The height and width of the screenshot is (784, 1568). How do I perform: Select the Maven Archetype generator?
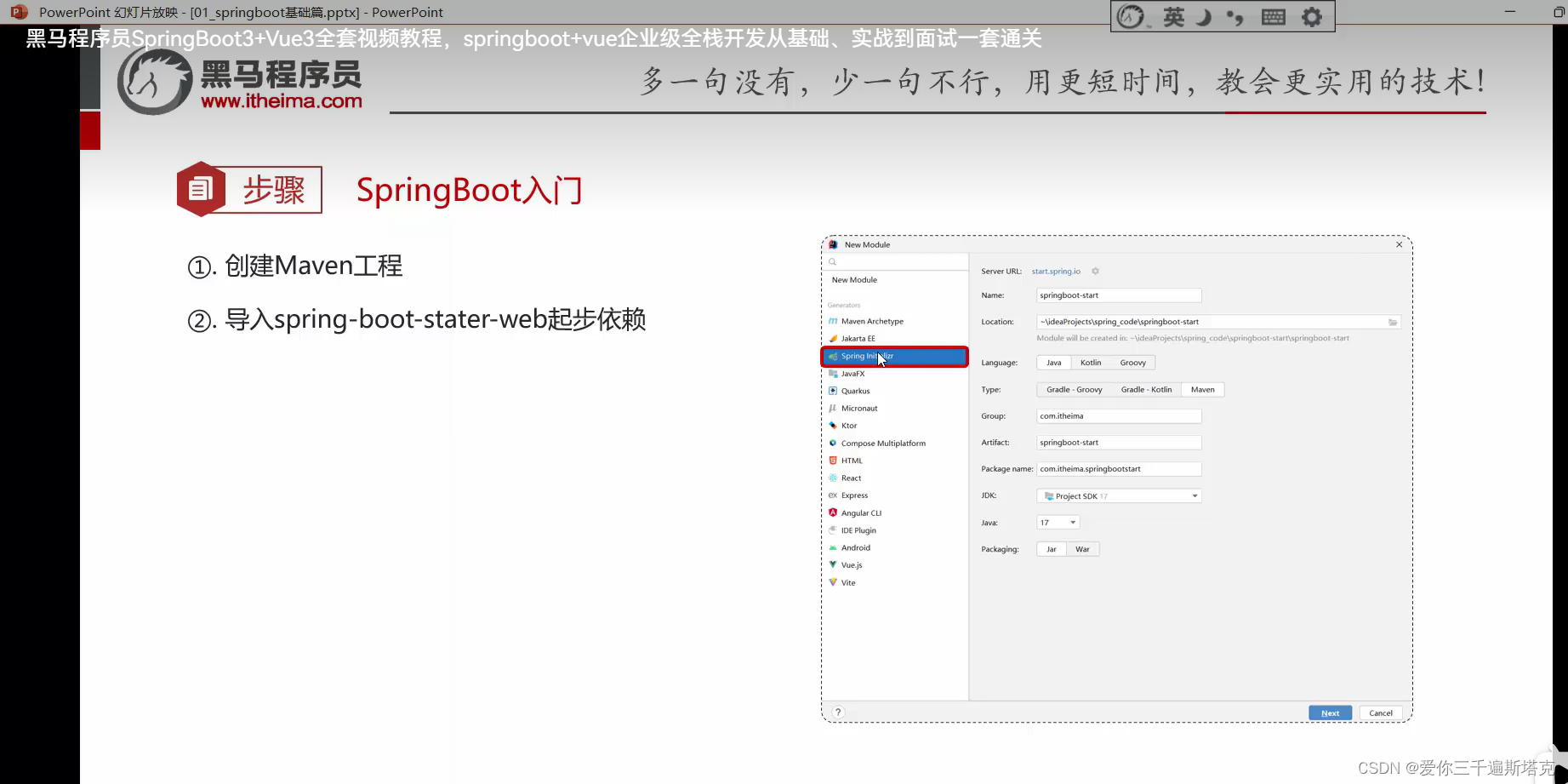872,321
